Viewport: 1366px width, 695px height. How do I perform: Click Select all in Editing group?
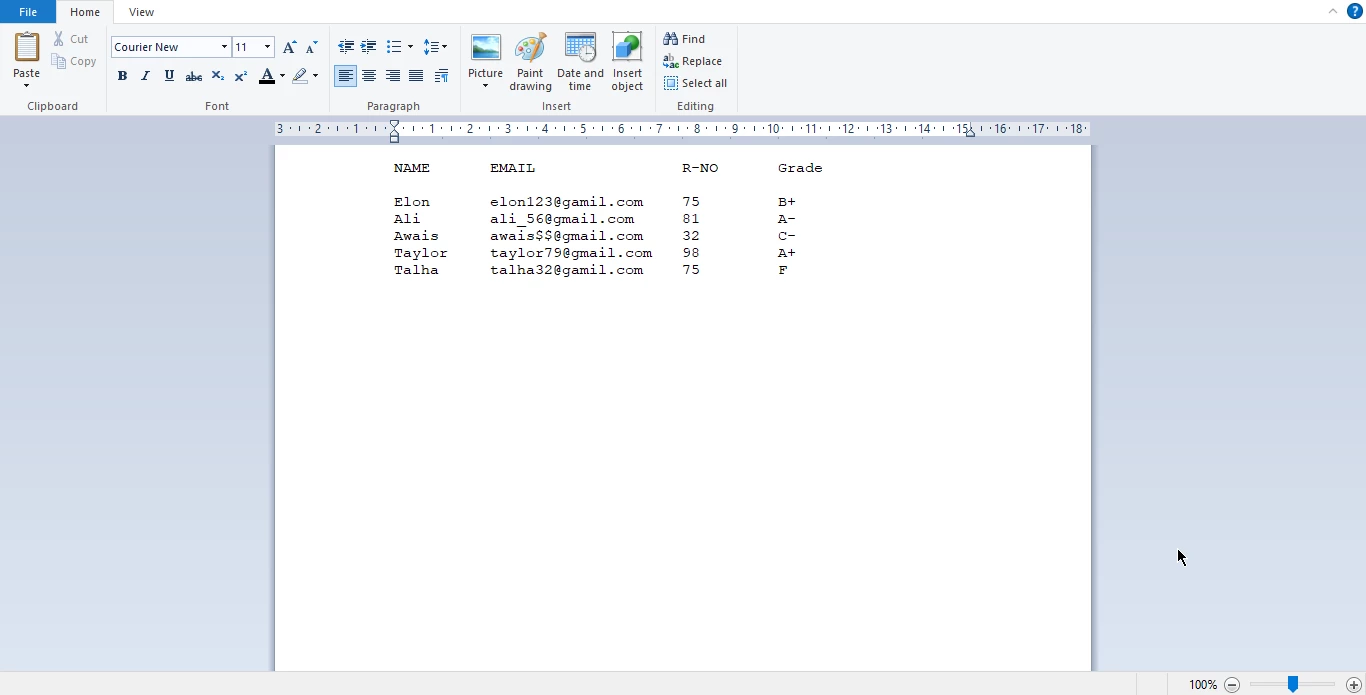tap(696, 83)
